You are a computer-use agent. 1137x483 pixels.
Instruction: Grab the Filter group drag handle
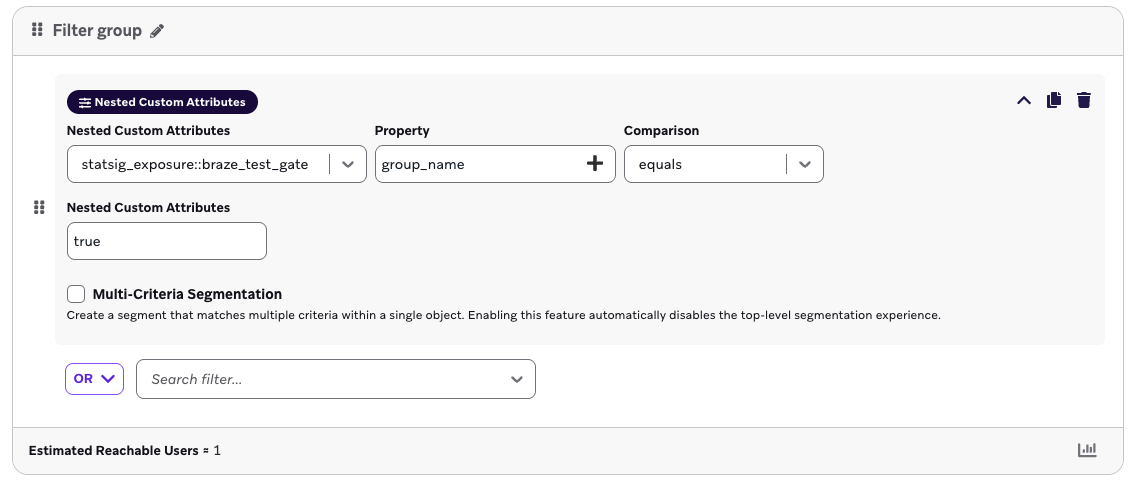point(37,30)
